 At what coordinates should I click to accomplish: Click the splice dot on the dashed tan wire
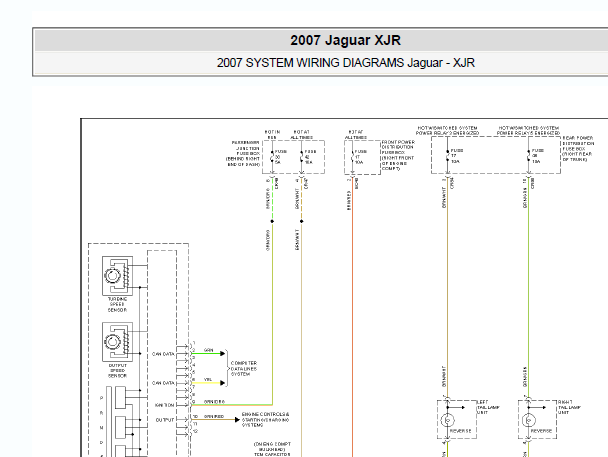click(302, 221)
